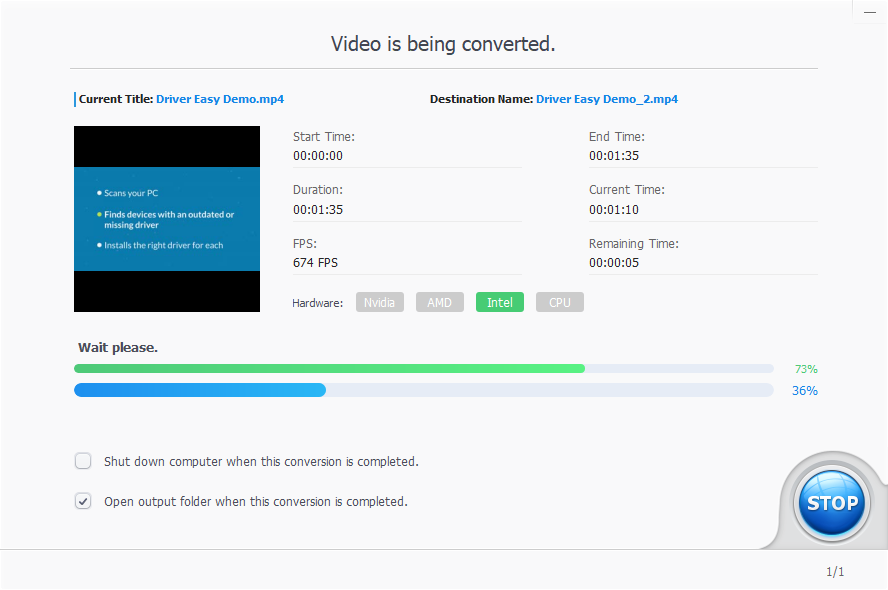Click the round STOP button
This screenshot has width=888, height=590.
click(832, 503)
